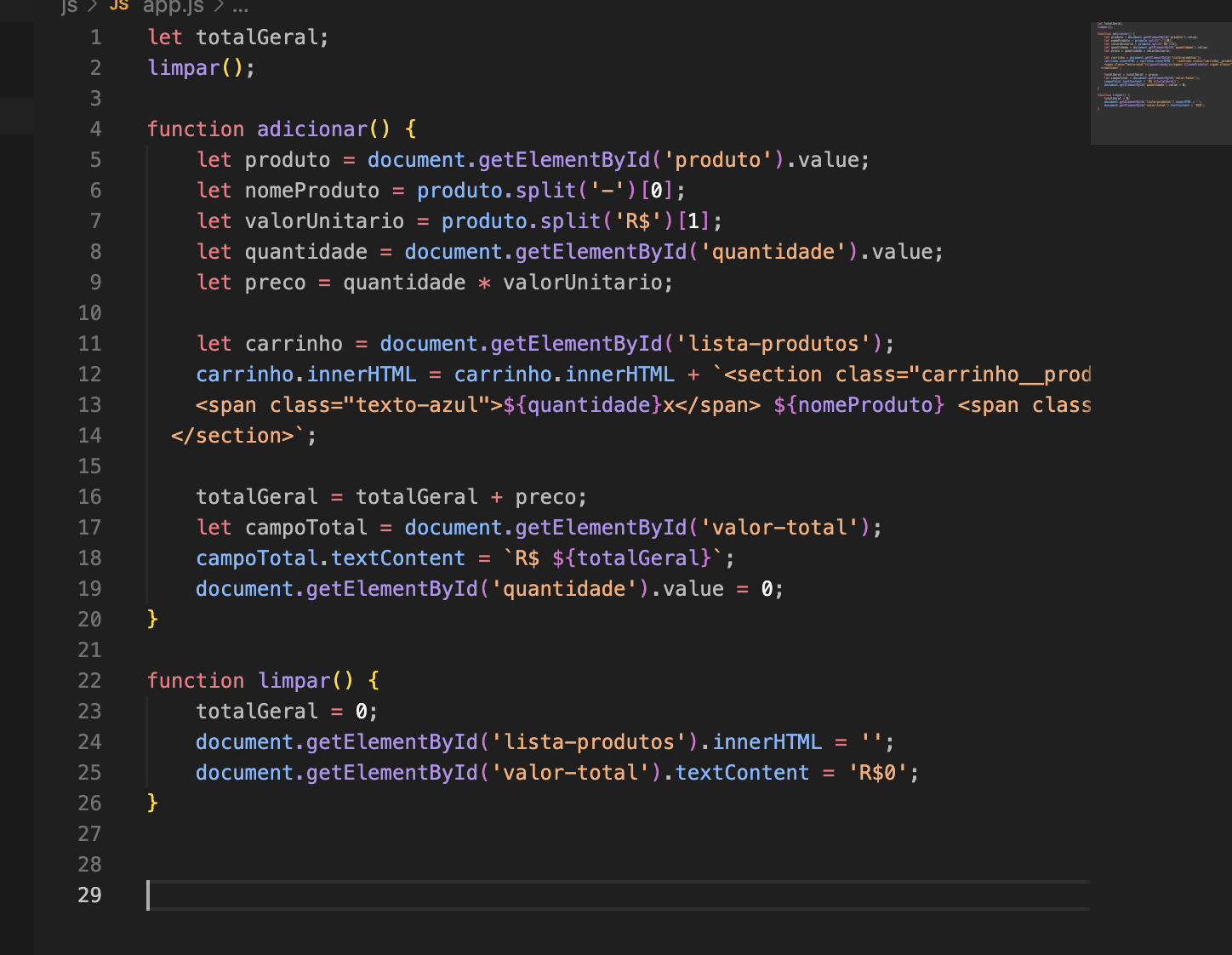Click the JS file icon in breadcrumb
This screenshot has height=955, width=1232.
pos(119,5)
